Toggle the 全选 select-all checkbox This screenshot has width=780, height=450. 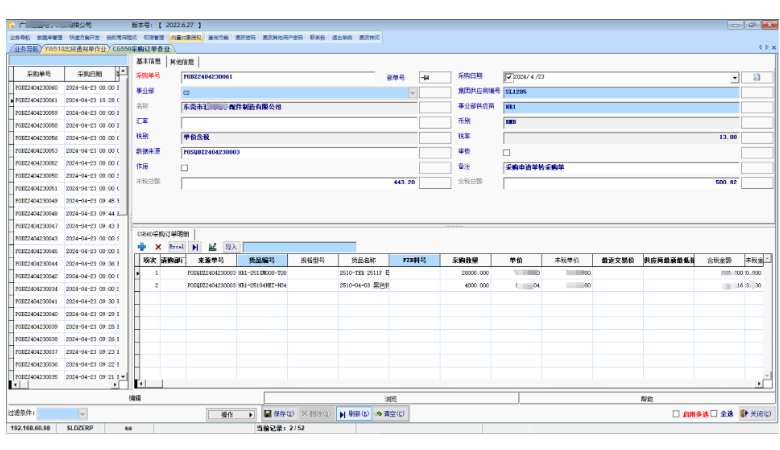coord(714,414)
